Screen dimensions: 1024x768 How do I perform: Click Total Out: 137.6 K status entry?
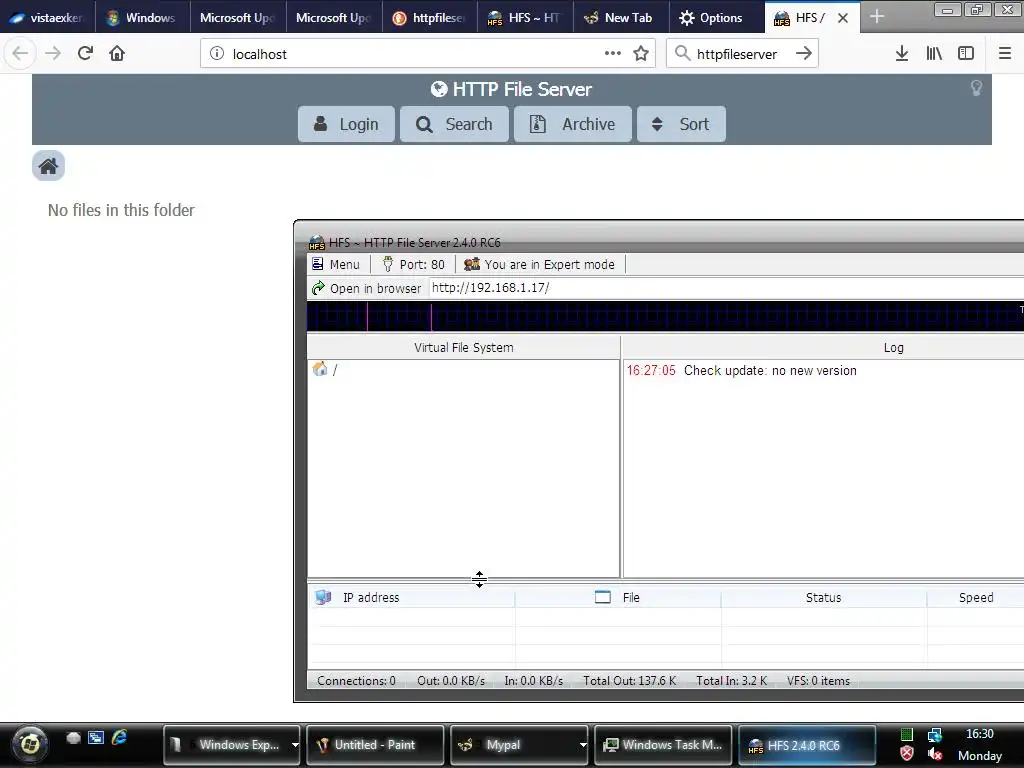pyautogui.click(x=630, y=680)
